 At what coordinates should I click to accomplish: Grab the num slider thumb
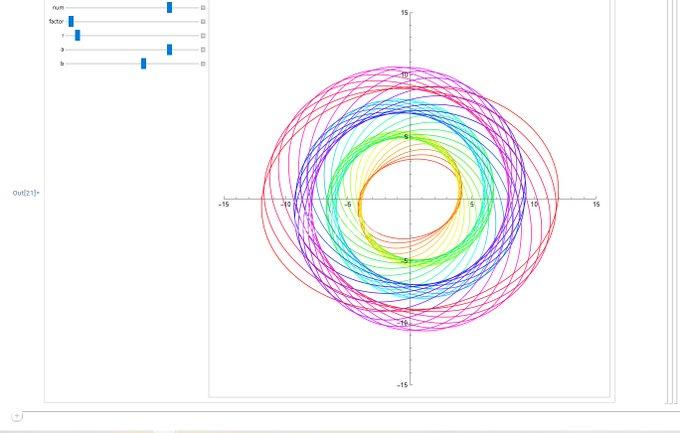(169, 7)
